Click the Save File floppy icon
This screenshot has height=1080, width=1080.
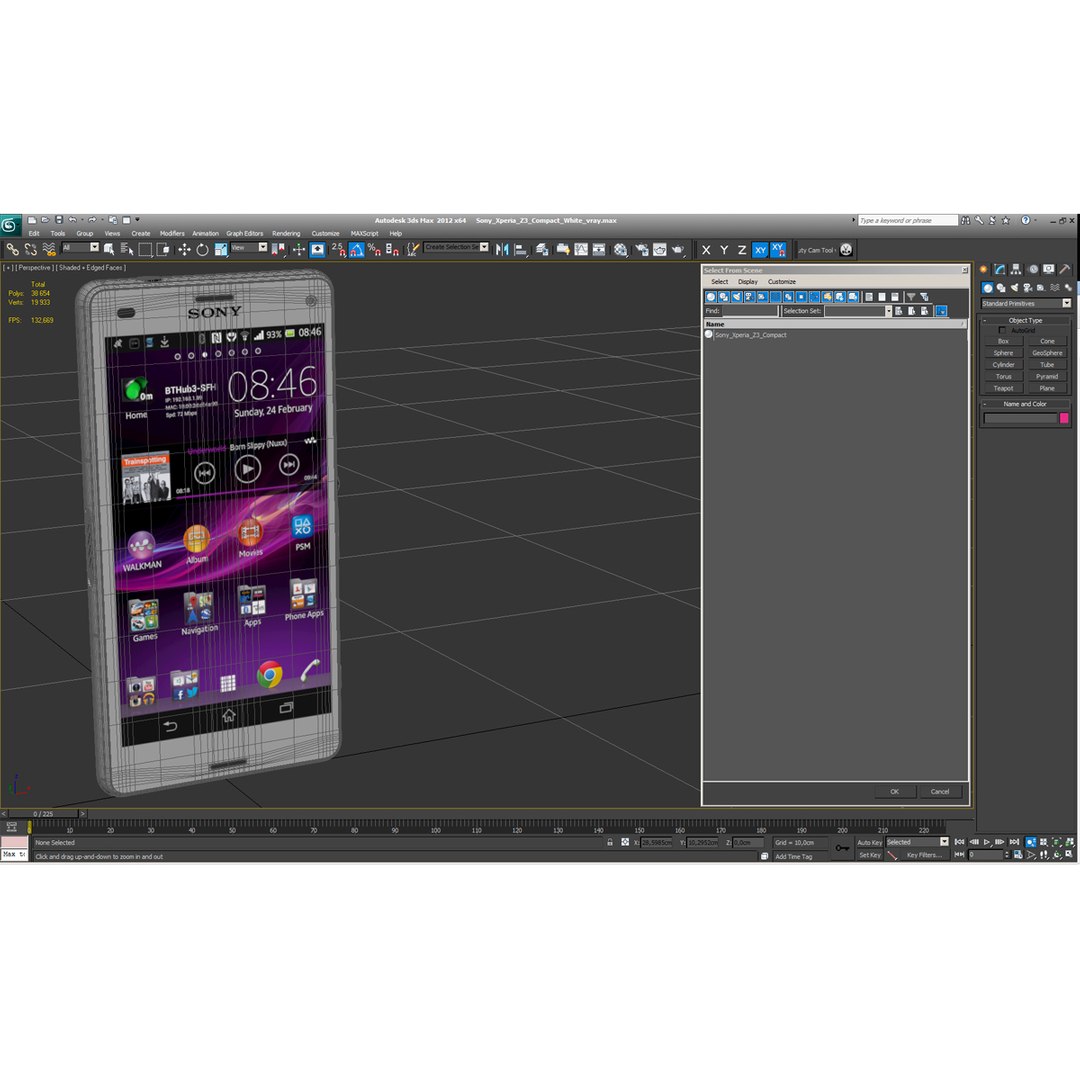tap(59, 220)
